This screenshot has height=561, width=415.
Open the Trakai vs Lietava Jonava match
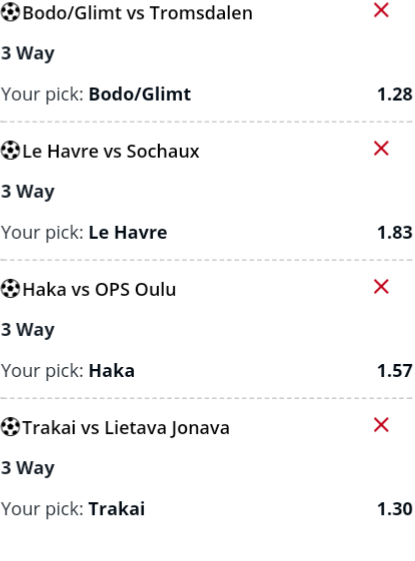click(126, 428)
